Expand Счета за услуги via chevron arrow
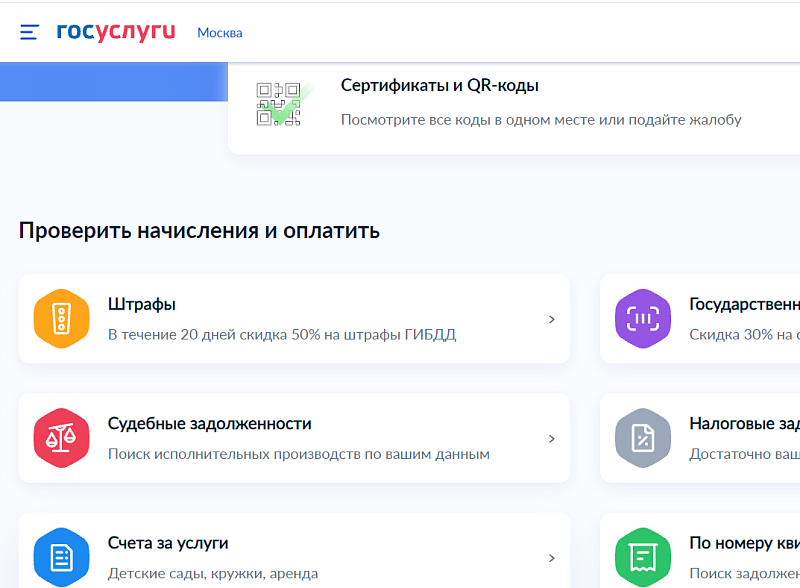Viewport: 800px width, 588px height. (551, 558)
